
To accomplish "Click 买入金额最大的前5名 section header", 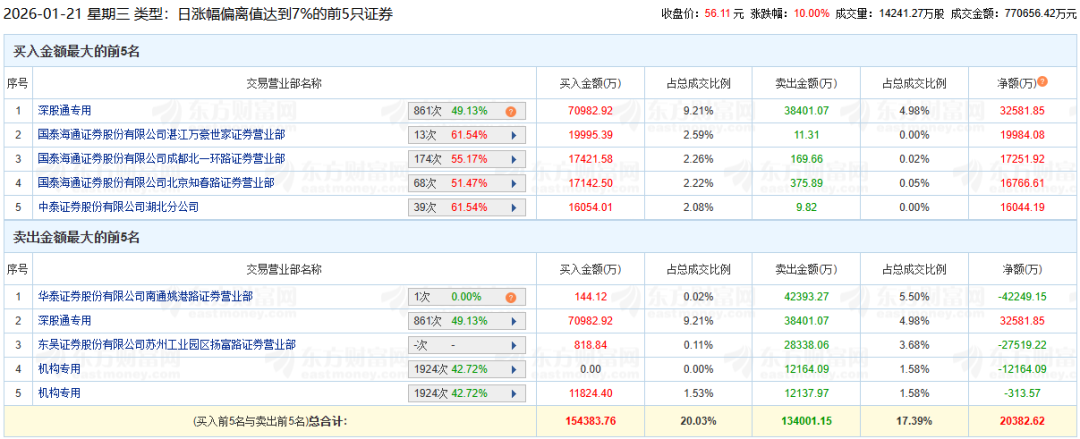I will (76, 51).
